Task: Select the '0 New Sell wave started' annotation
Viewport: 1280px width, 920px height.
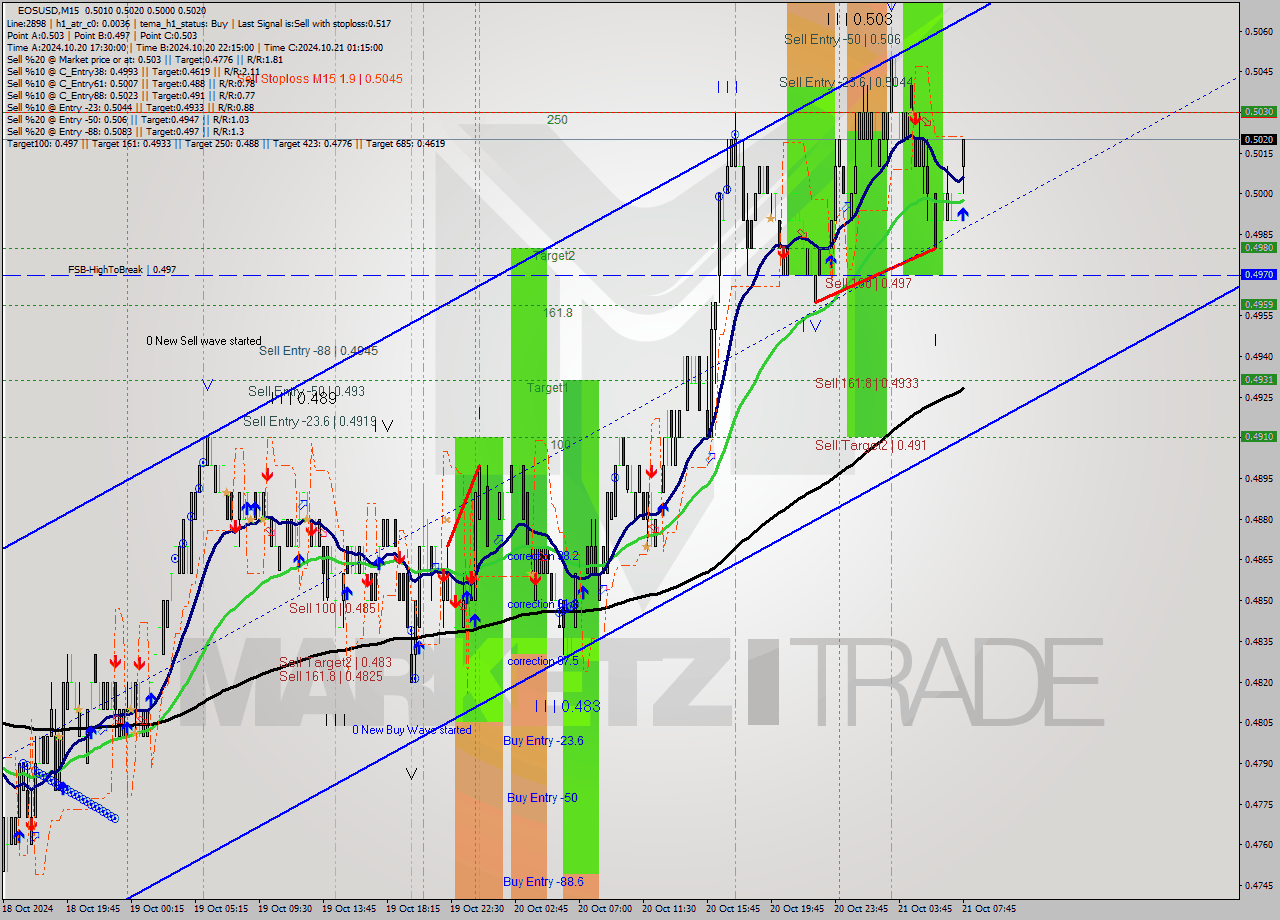Action: [x=204, y=341]
